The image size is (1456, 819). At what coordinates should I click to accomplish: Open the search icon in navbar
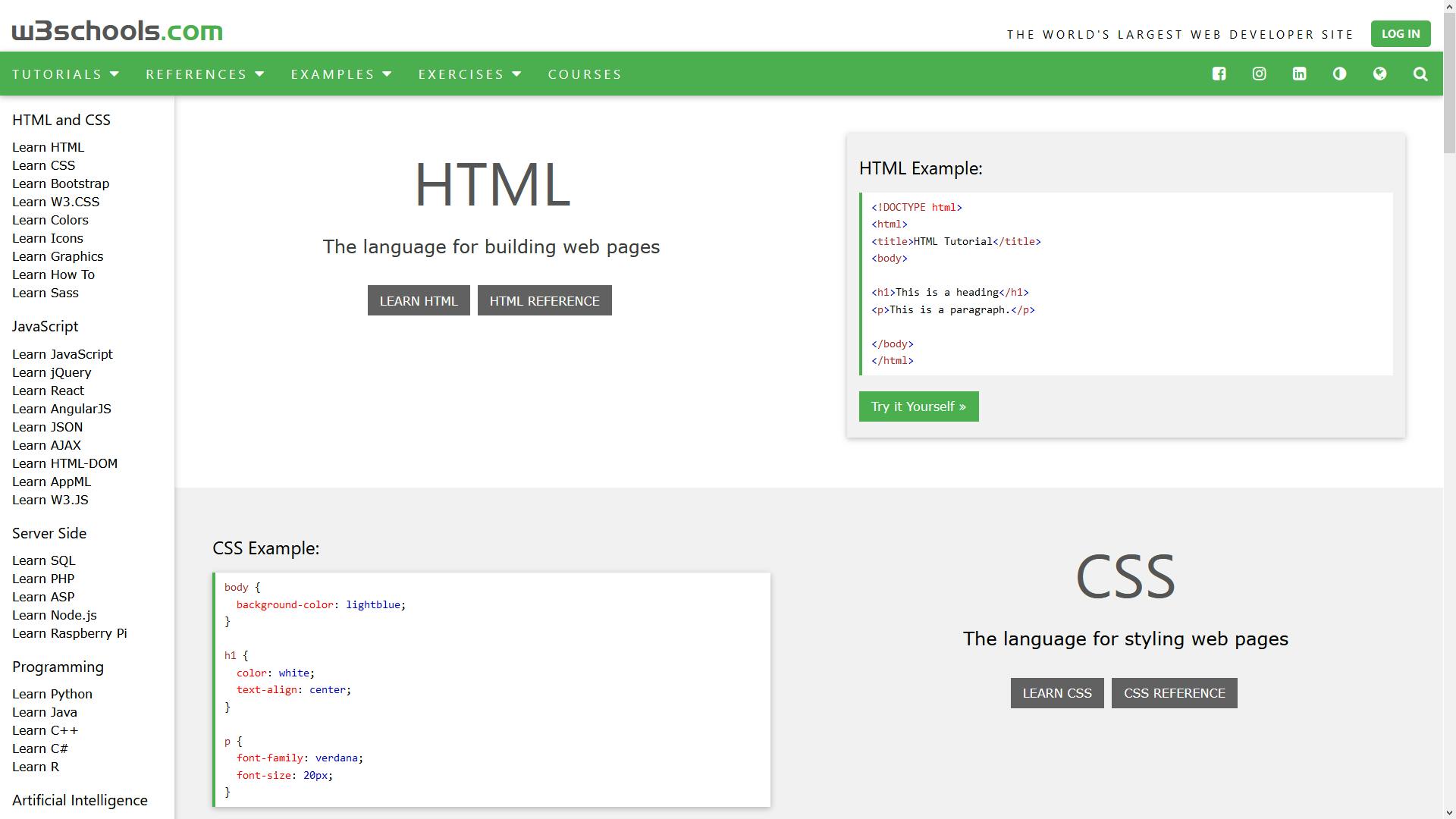pyautogui.click(x=1420, y=74)
